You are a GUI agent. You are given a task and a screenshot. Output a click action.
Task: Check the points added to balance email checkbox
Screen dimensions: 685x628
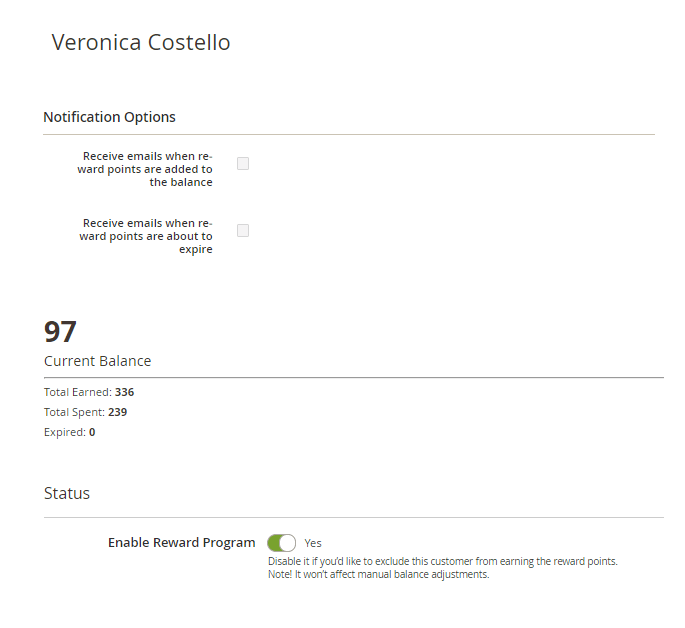(x=243, y=163)
